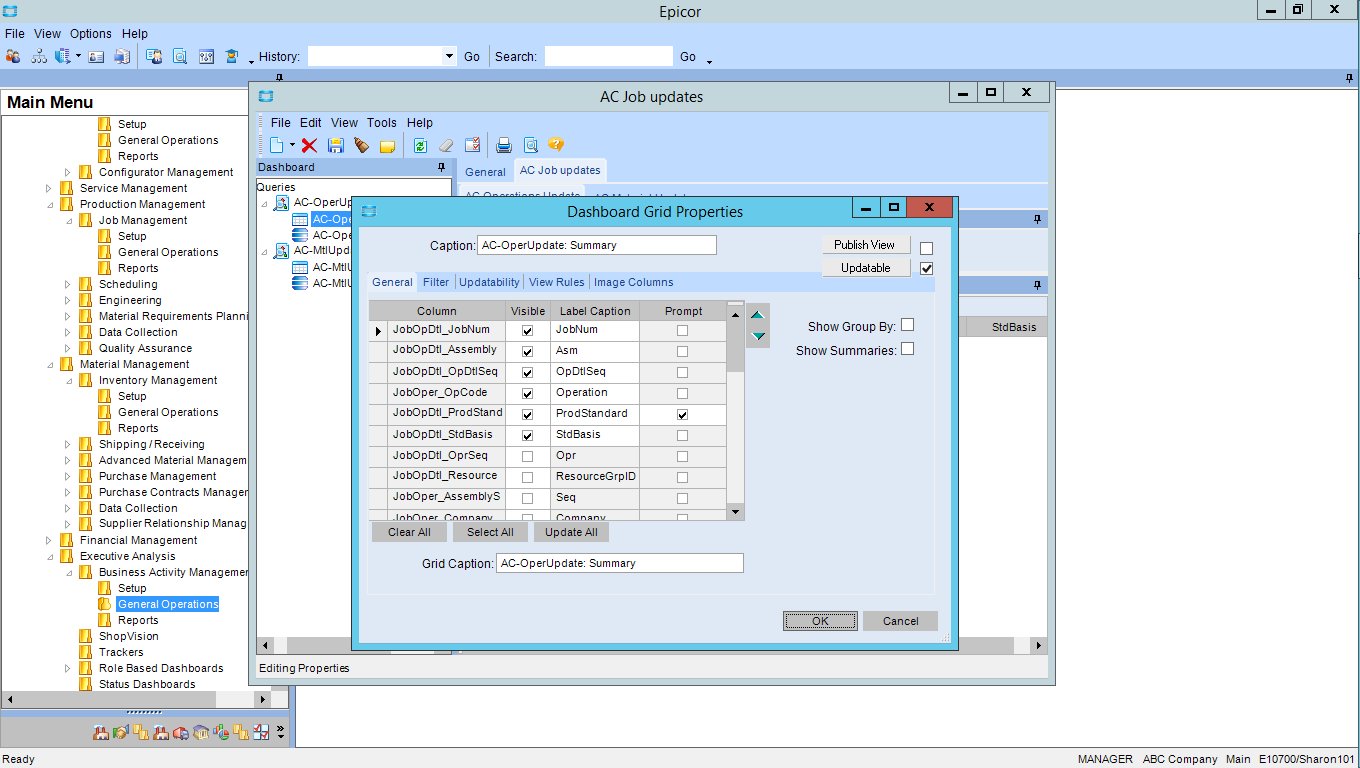Uncheck the Updatable checkbox
Viewport: 1360px width, 768px height.
[926, 268]
